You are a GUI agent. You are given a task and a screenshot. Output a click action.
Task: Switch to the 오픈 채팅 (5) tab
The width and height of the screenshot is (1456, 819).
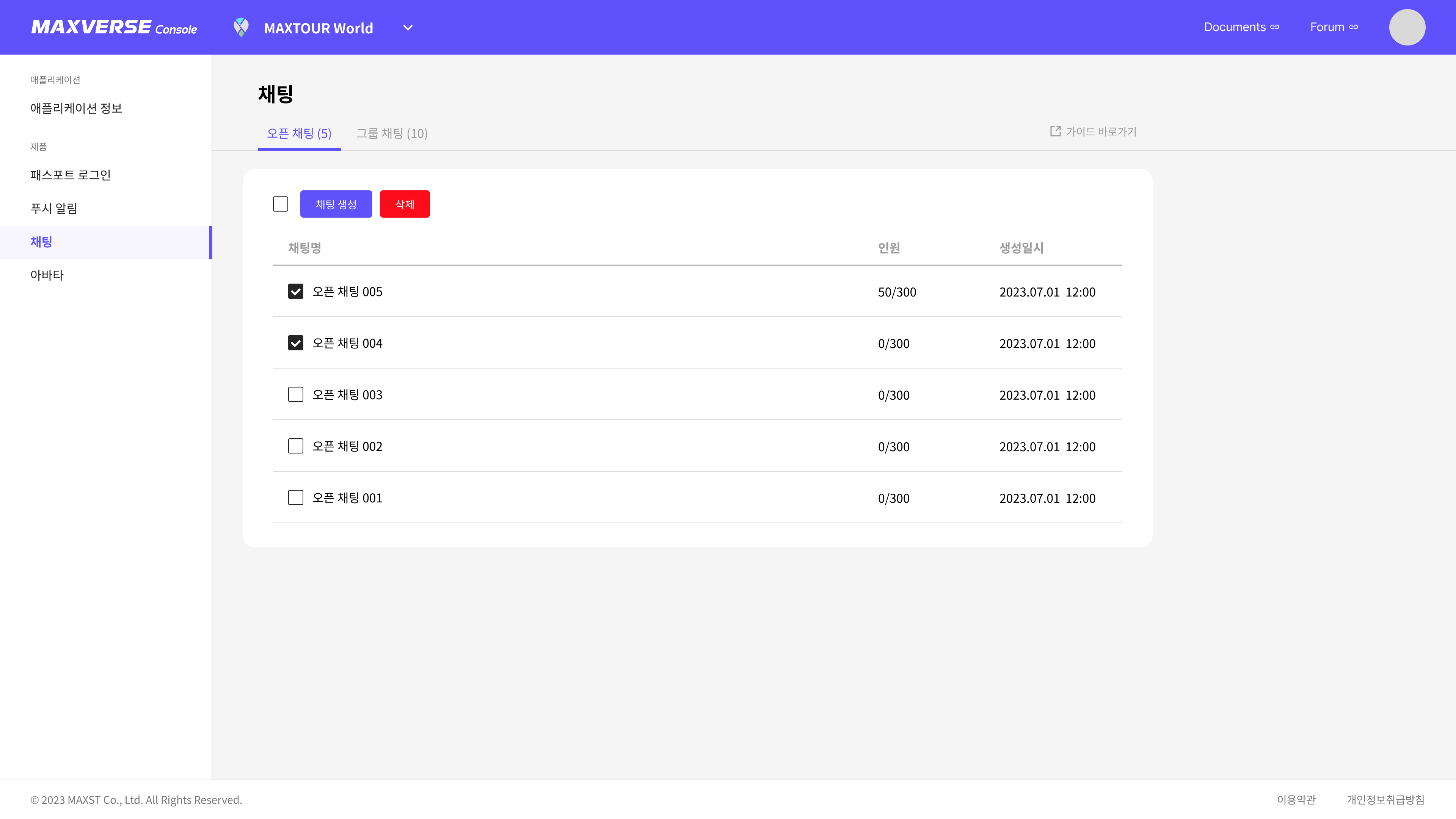point(299,133)
